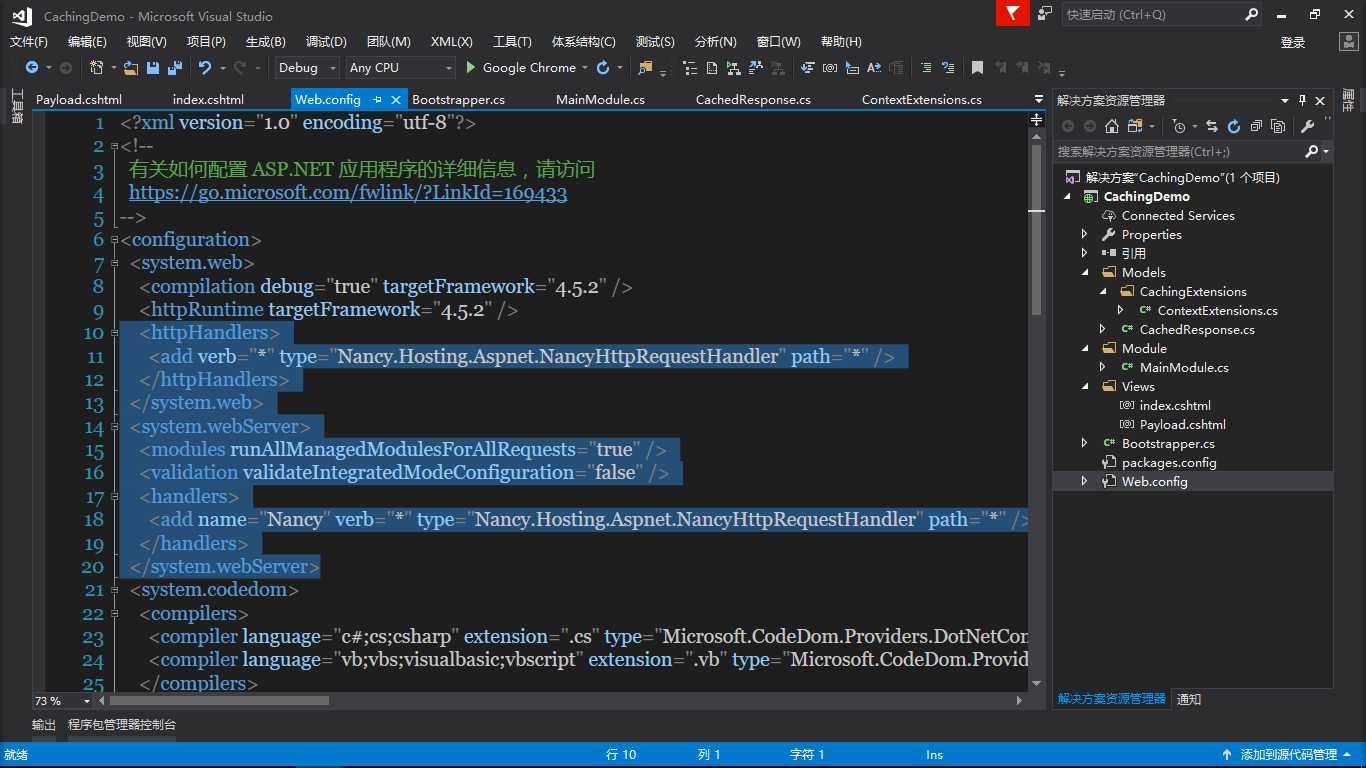This screenshot has width=1366, height=768.
Task: Click the feedback flag notification icon
Action: coord(1012,13)
